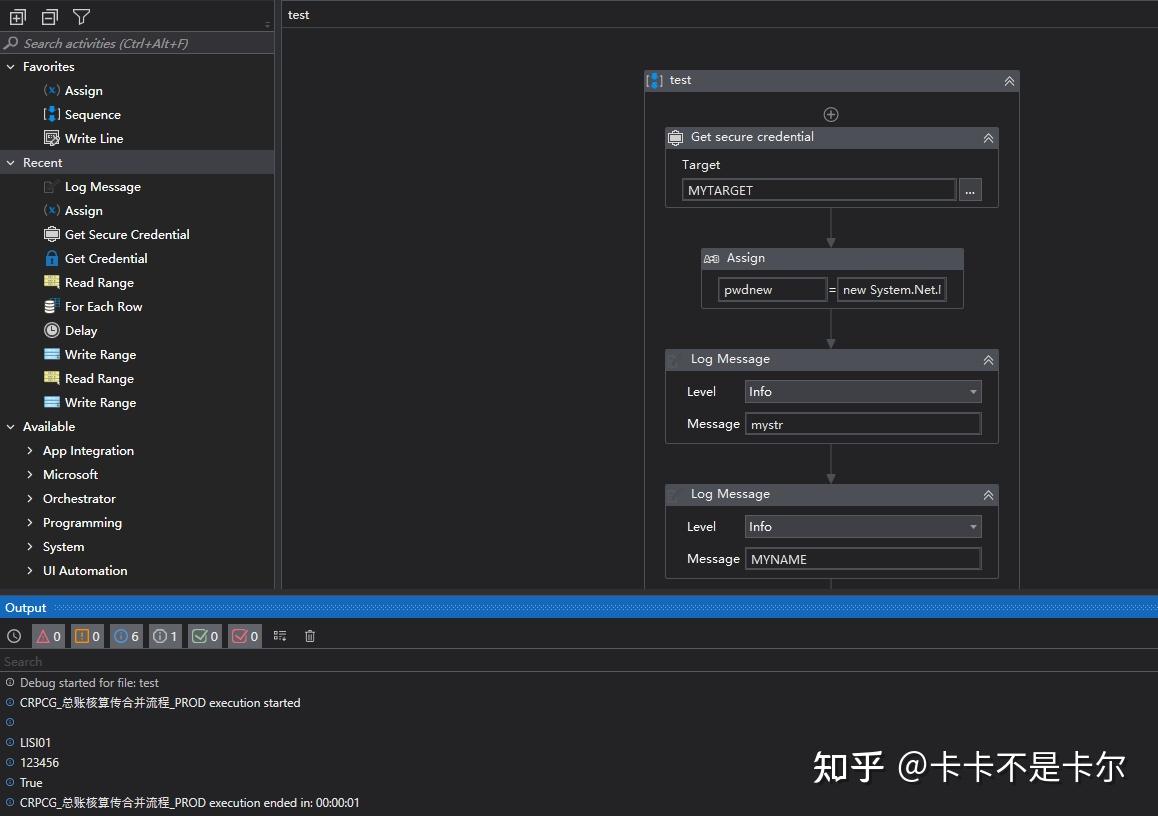Select the LISI01 log entry

(35, 742)
